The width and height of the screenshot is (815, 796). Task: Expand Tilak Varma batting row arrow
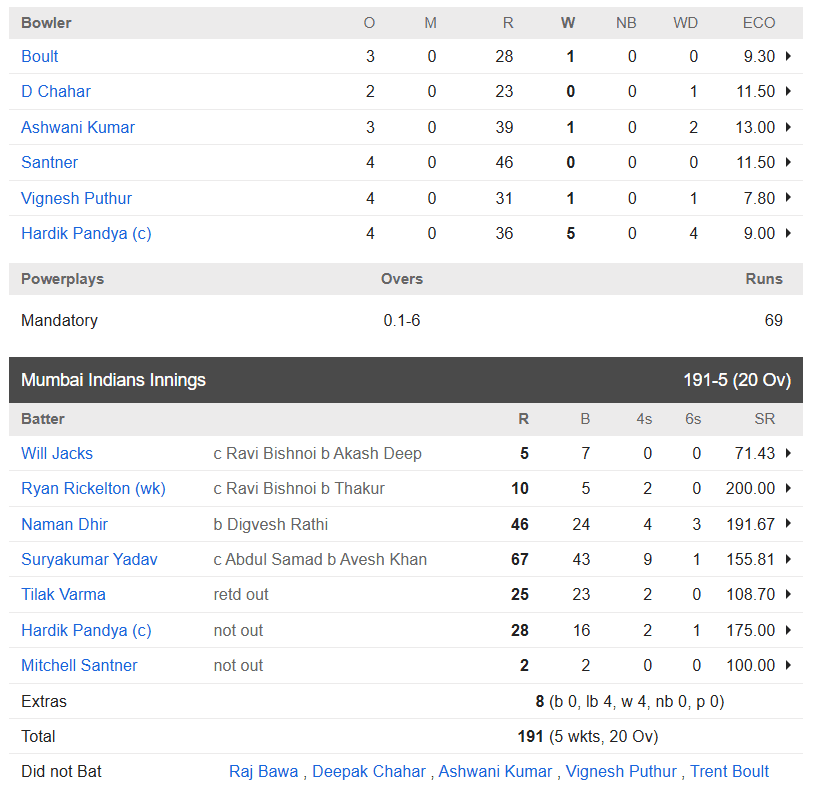(788, 594)
